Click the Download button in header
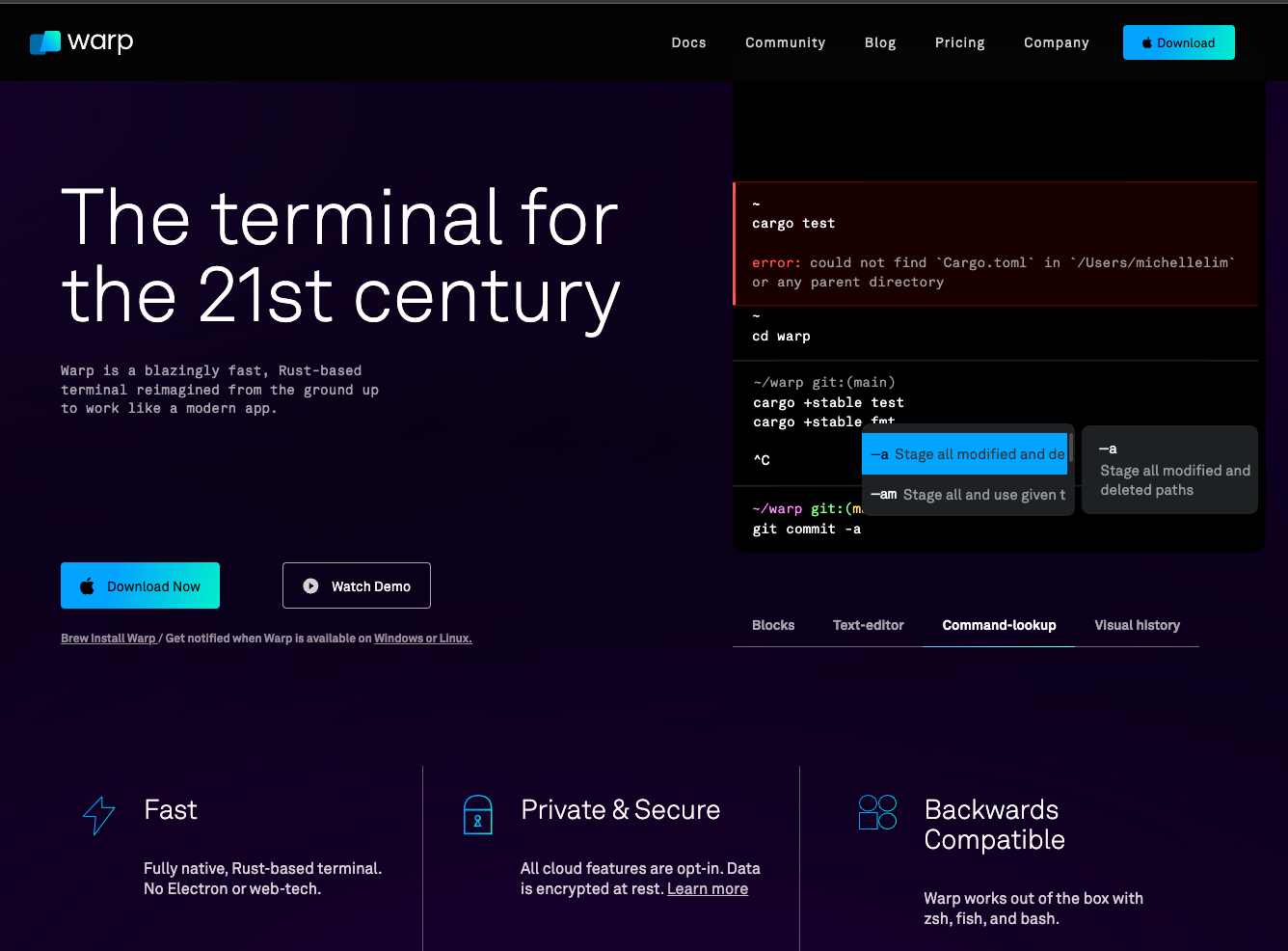Image resolution: width=1288 pixels, height=951 pixels. click(1178, 42)
